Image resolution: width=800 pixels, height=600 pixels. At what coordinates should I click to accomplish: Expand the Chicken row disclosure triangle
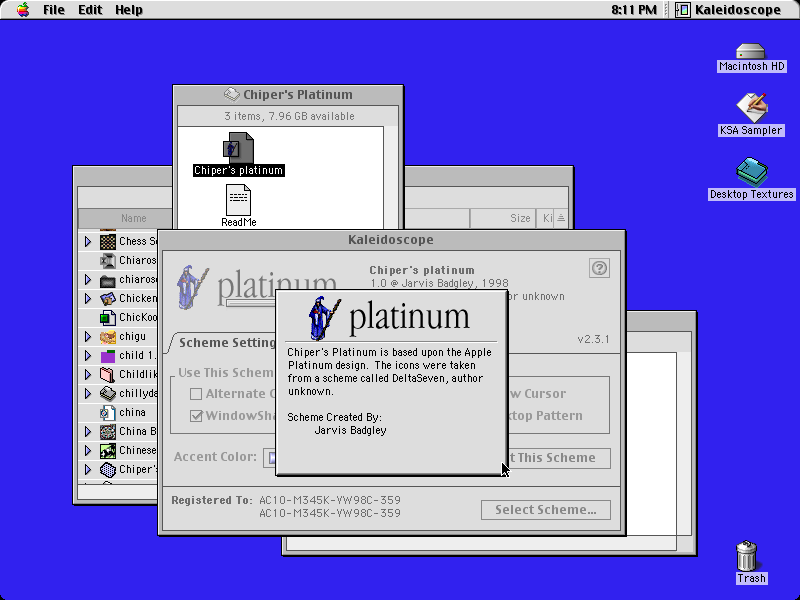(88, 298)
